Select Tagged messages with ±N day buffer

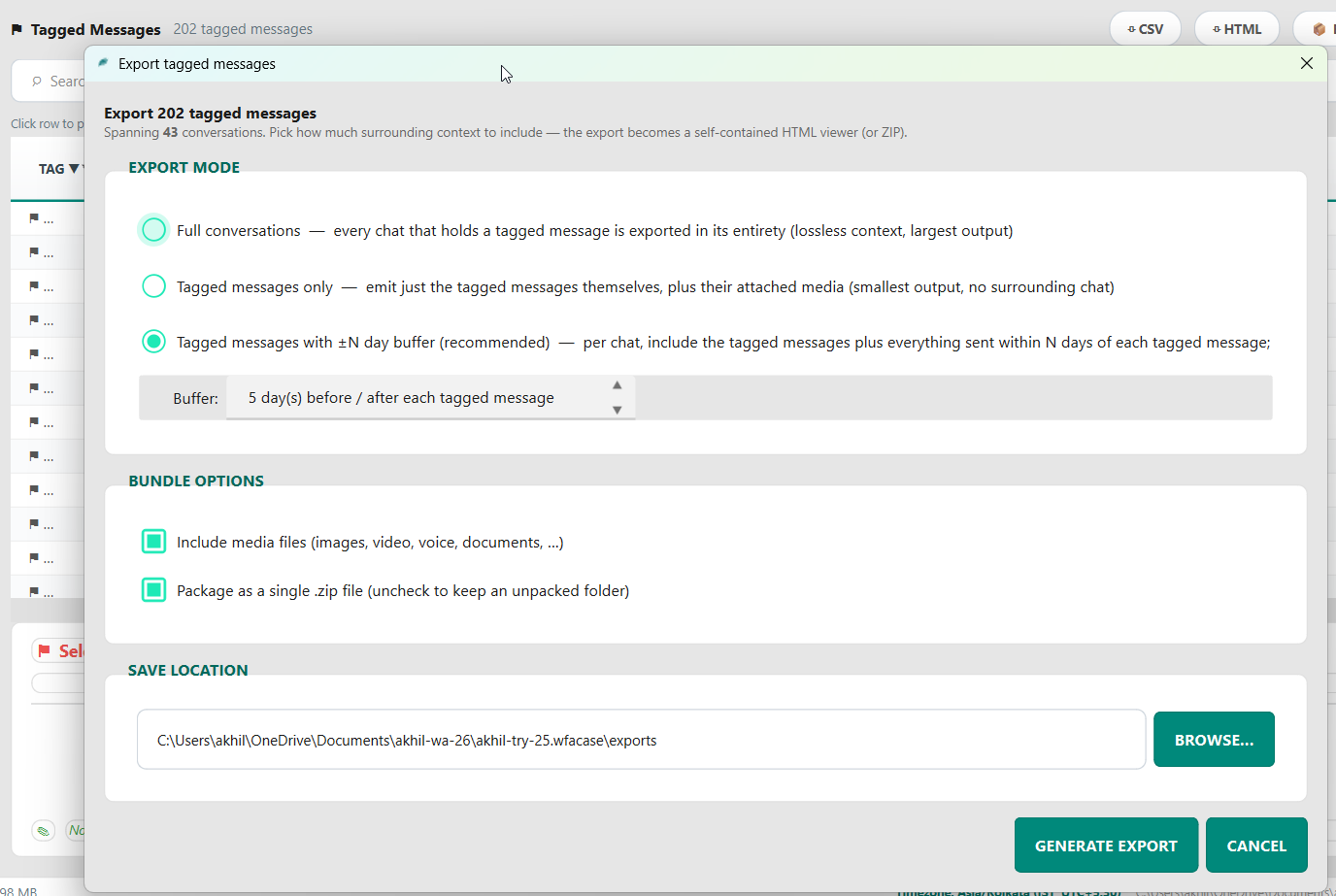coord(153,342)
